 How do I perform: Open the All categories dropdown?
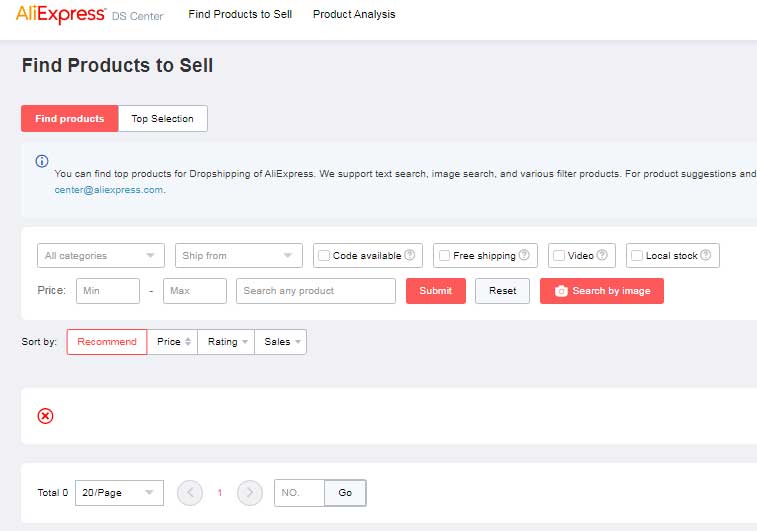coord(101,255)
